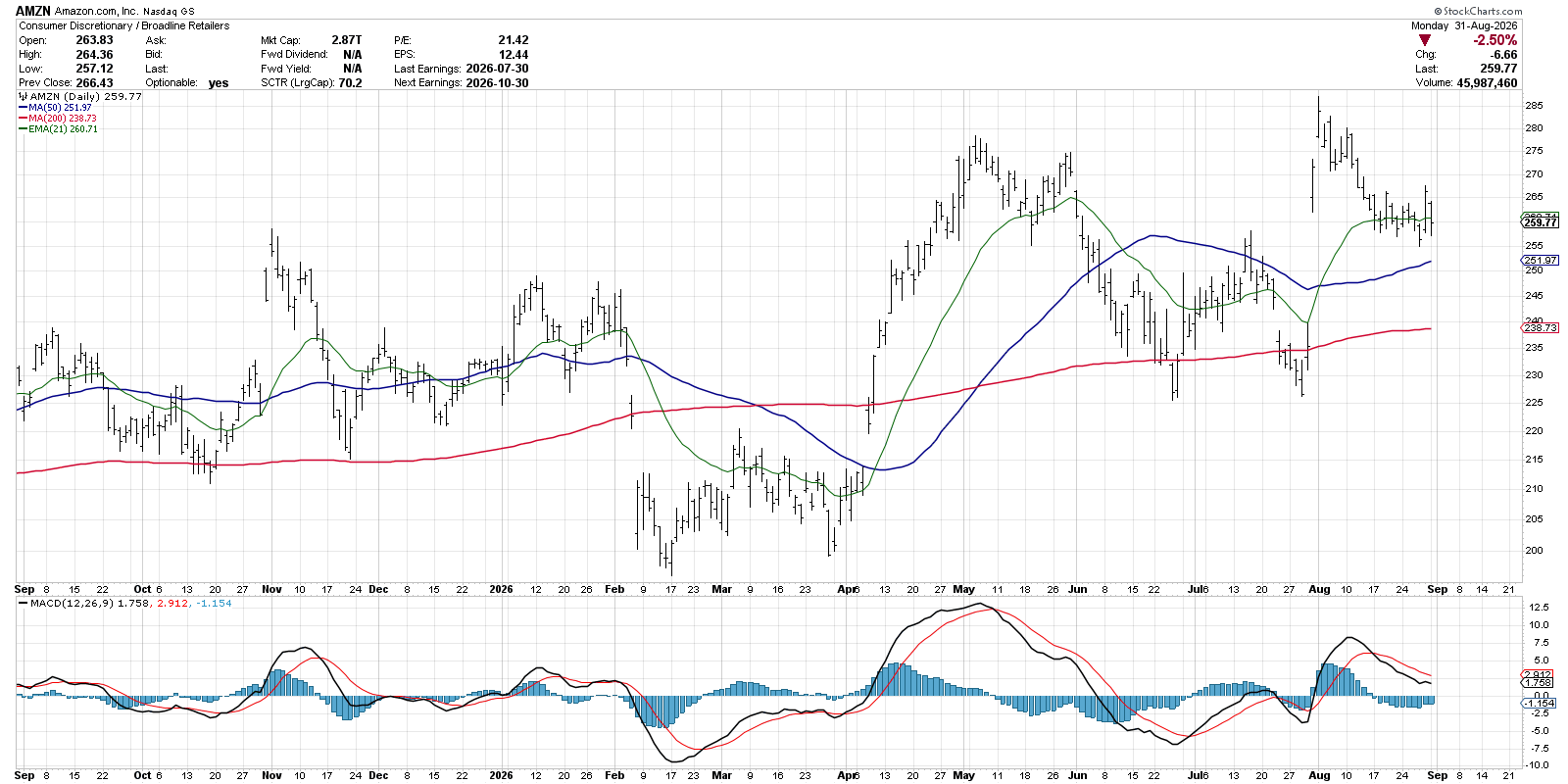The image size is (1568, 784).
Task: Click the EMA(21) 260.71 legend entry
Action: [63, 129]
